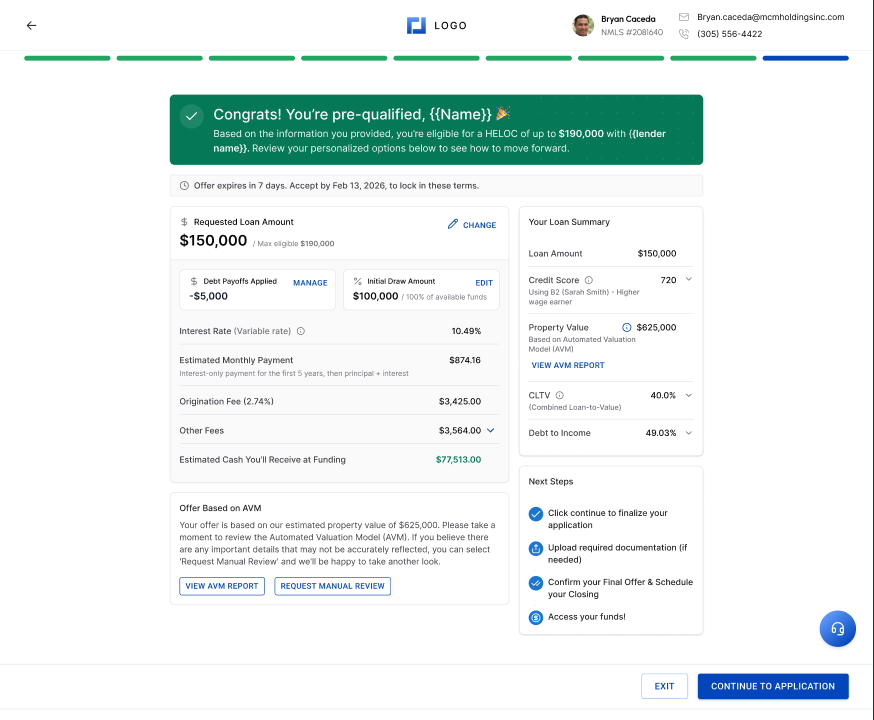Click the clock icon by offer expiry

click(x=184, y=186)
